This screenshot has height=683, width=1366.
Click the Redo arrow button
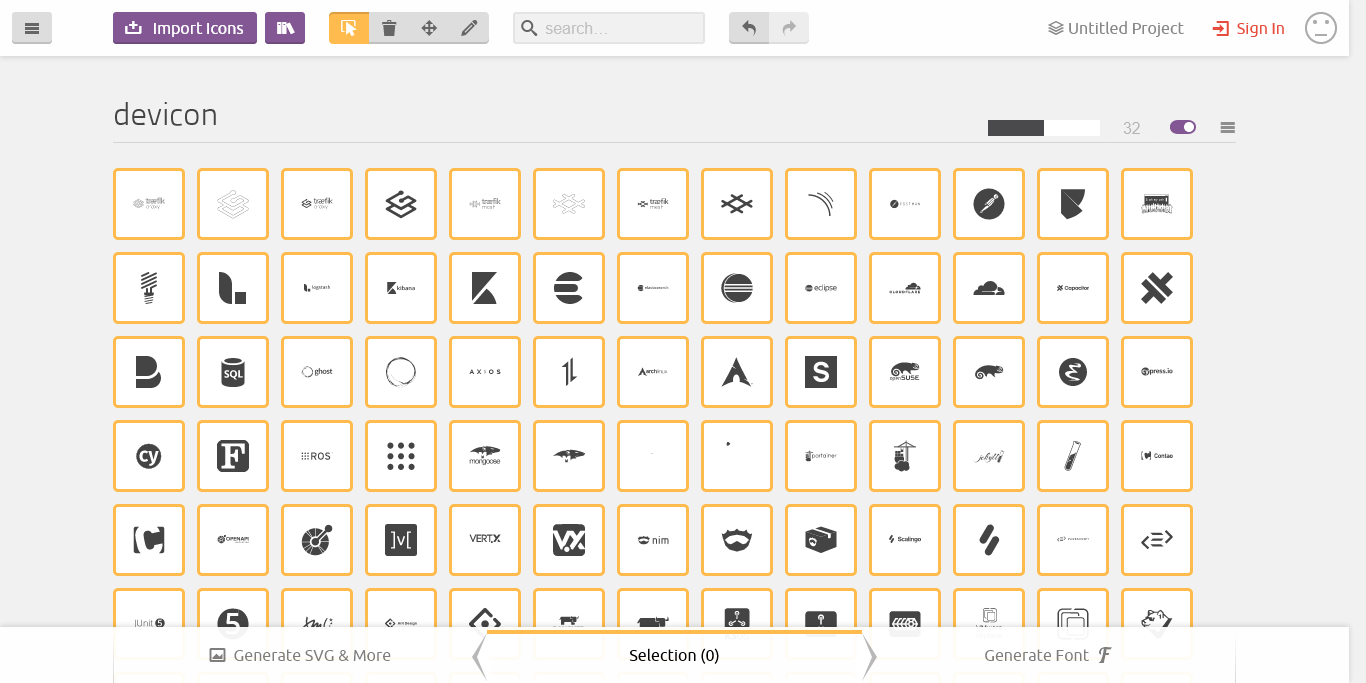[789, 28]
